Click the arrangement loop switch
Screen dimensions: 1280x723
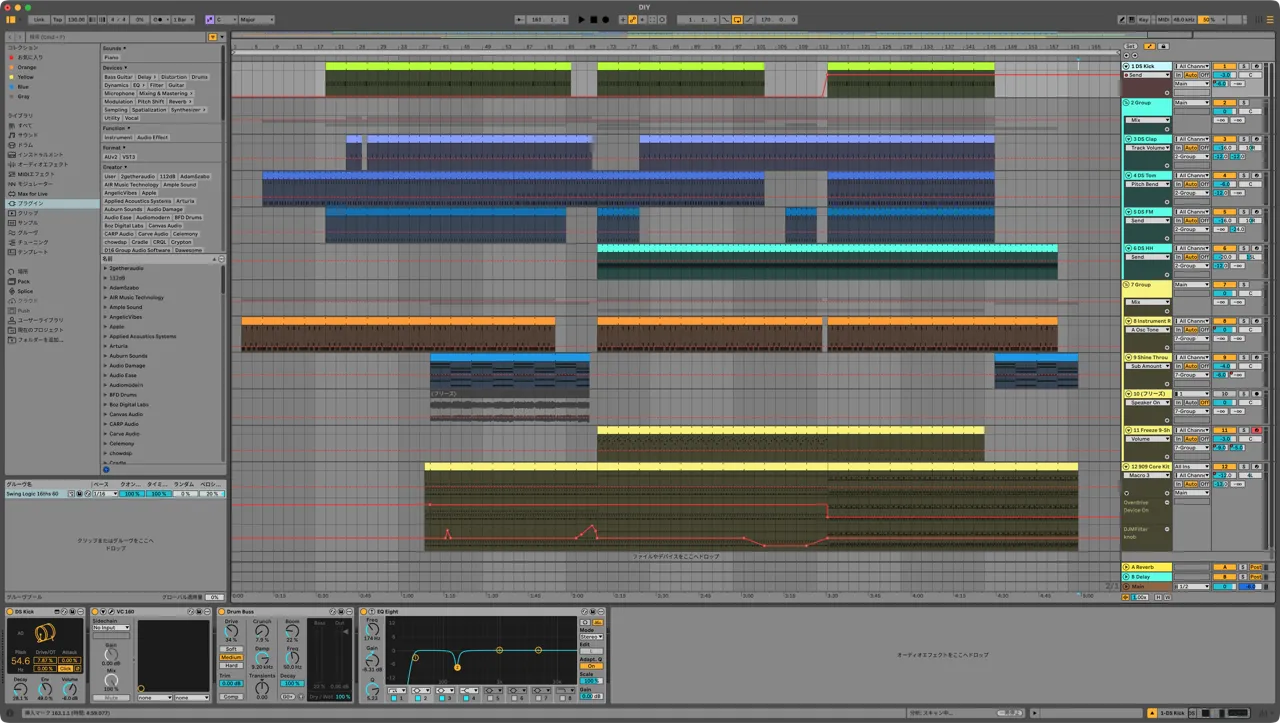tap(737, 19)
